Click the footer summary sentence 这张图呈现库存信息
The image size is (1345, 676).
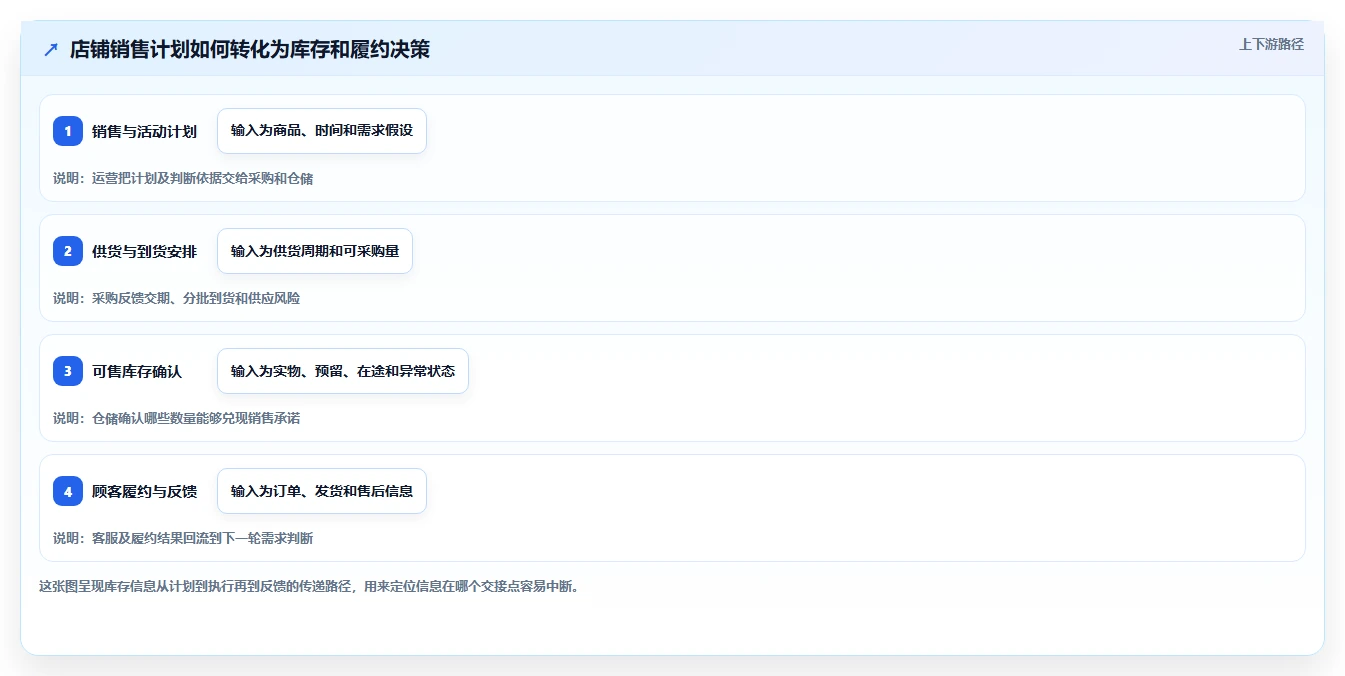pos(309,586)
